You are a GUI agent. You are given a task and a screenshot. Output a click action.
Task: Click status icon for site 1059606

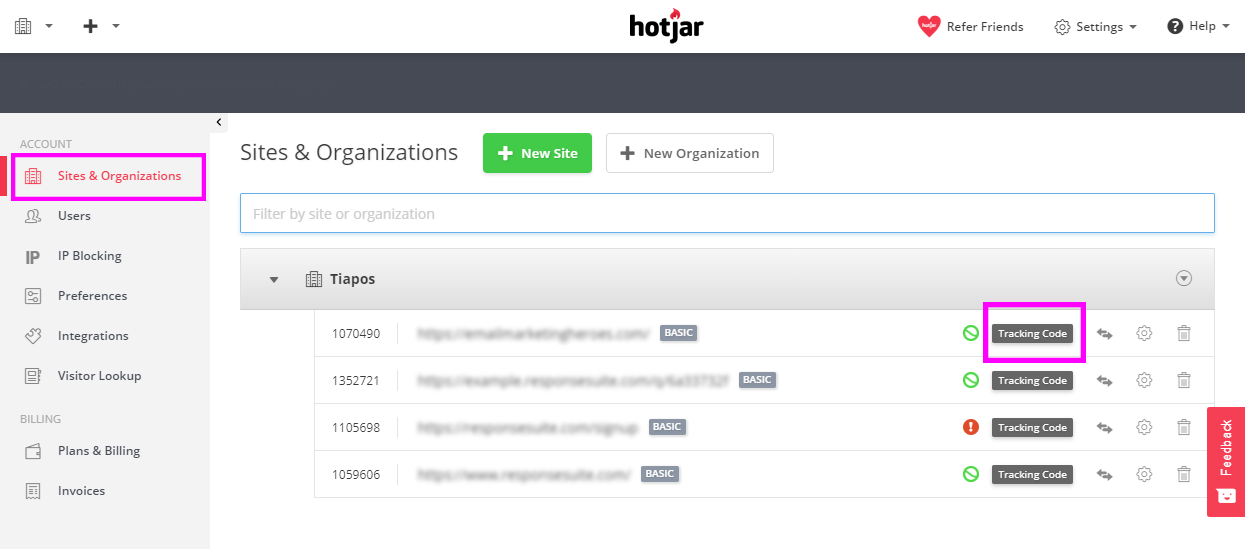[970, 474]
